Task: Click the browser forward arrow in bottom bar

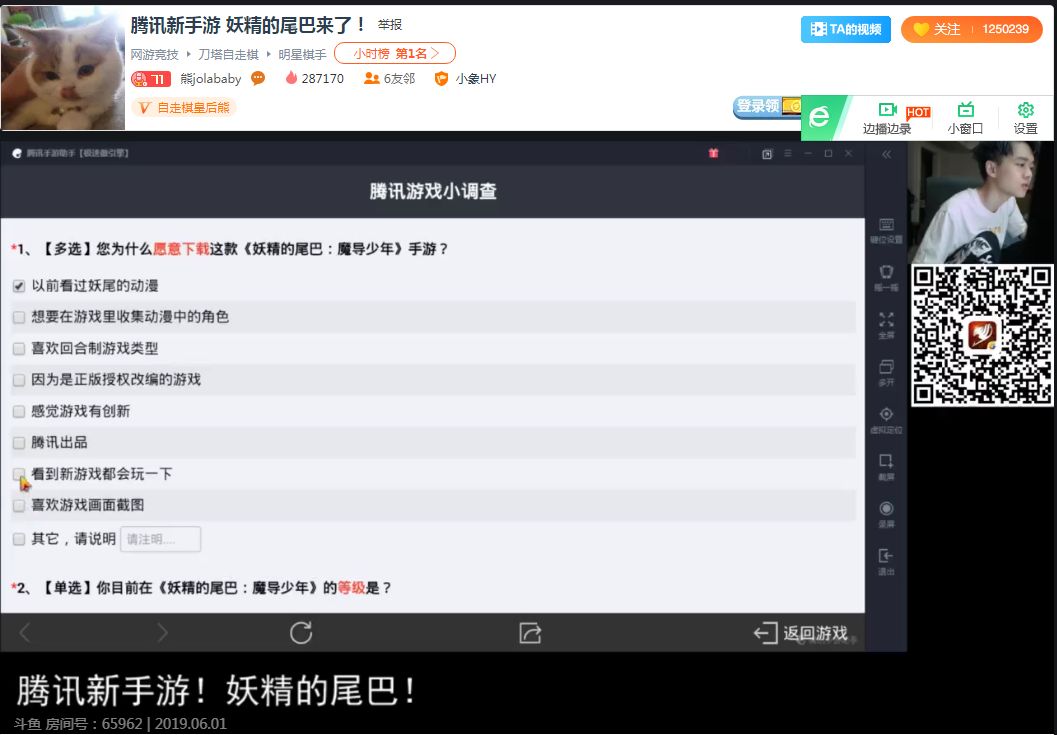Action: coord(162,633)
